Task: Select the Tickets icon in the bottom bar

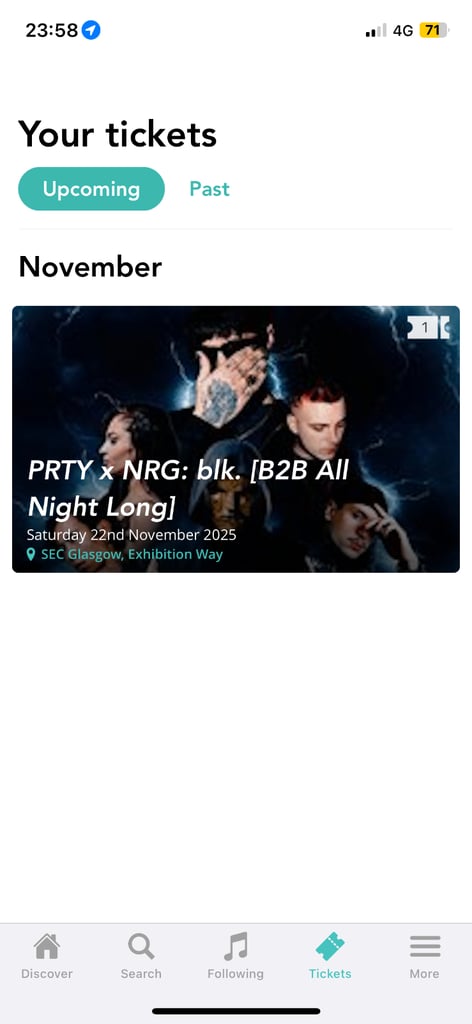Action: click(330, 946)
